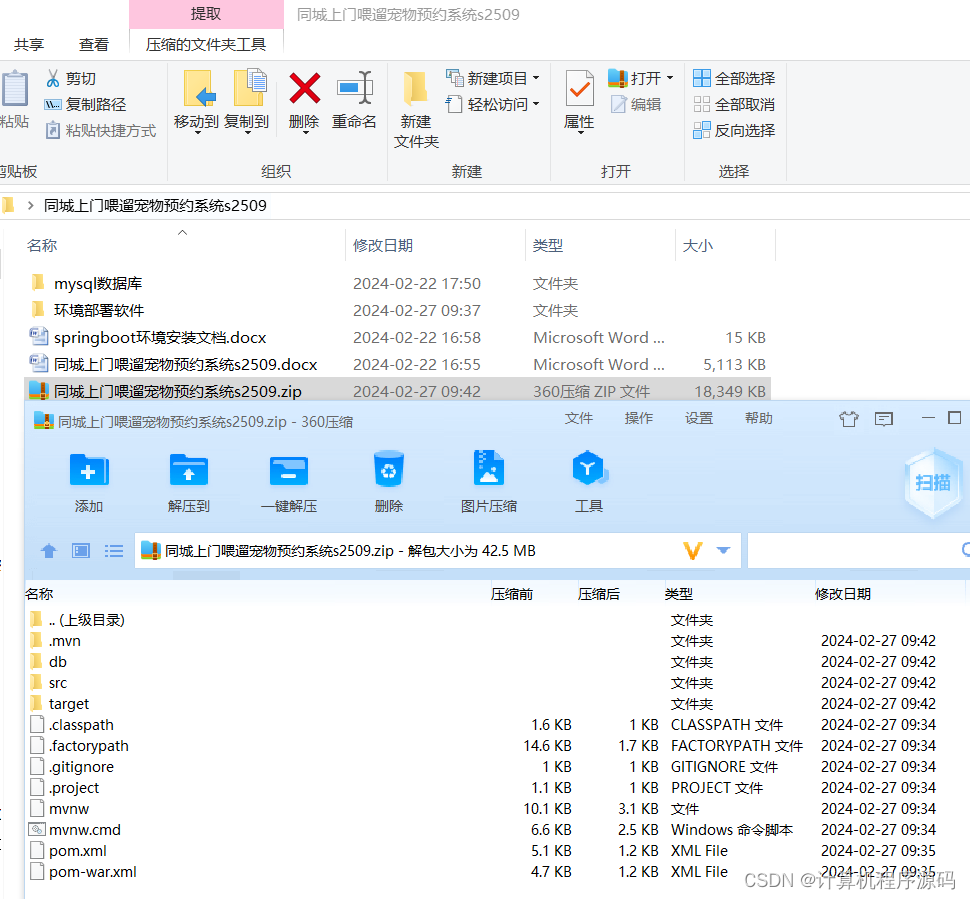Click the Extract (提取) pink tab

[x=206, y=14]
